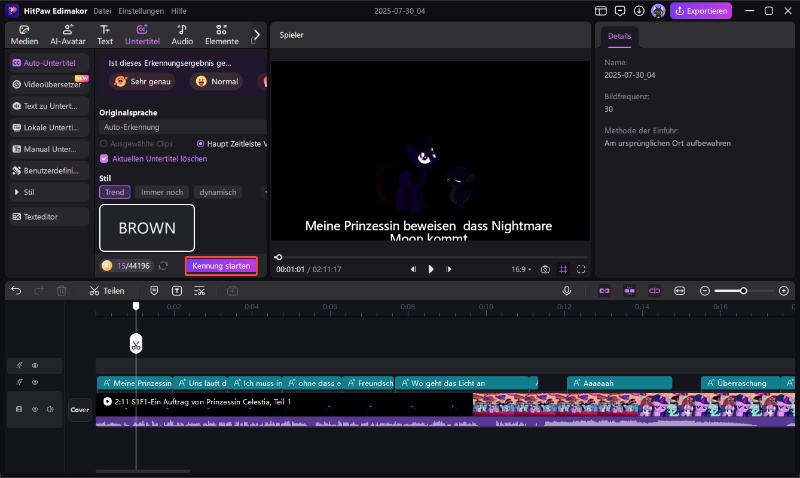Open the Elemente tab
Image resolution: width=800 pixels, height=478 pixels.
[x=221, y=35]
